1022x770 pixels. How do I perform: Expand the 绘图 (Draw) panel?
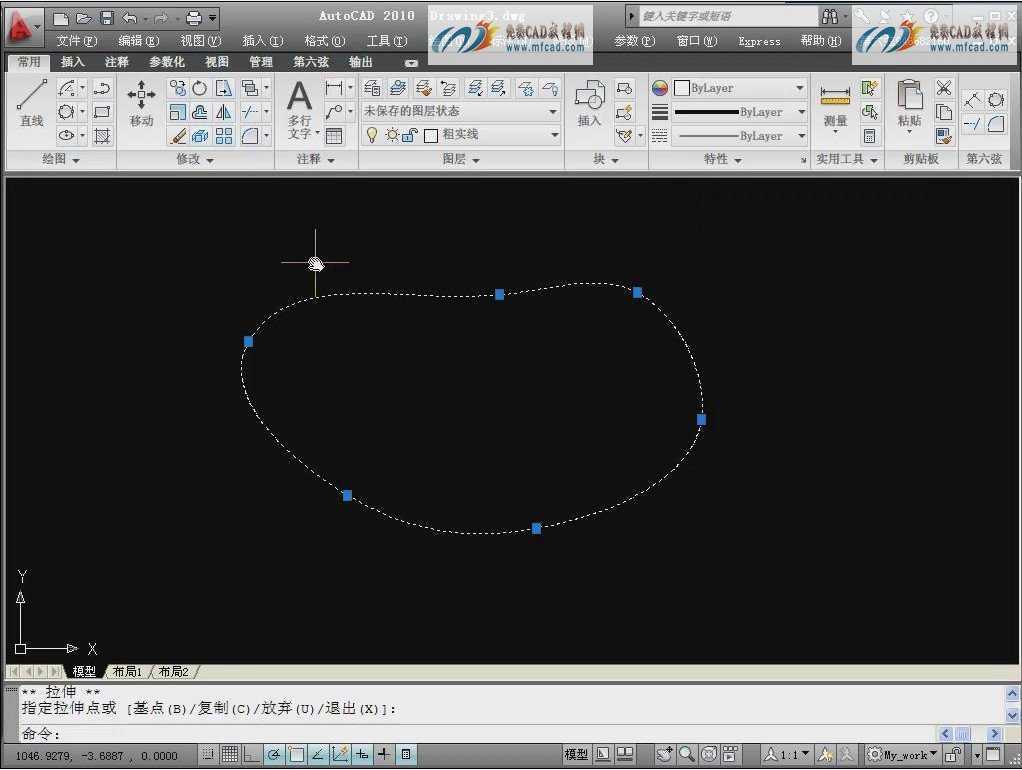tap(61, 159)
